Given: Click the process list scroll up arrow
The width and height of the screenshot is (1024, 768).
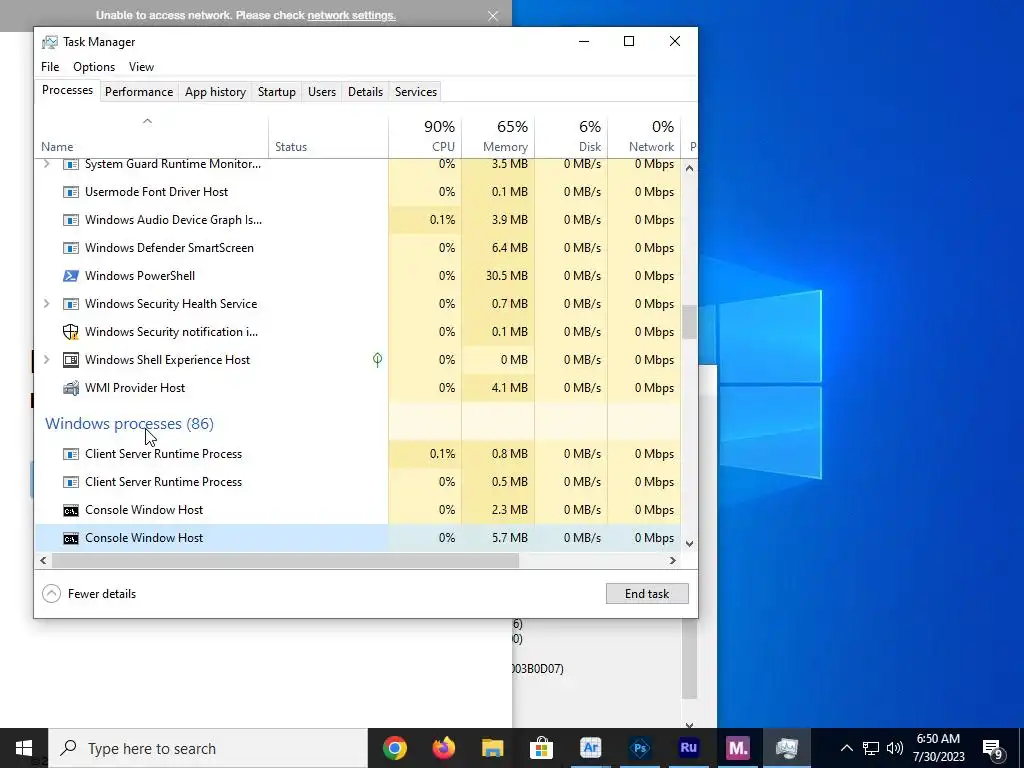Looking at the screenshot, I should click(689, 168).
